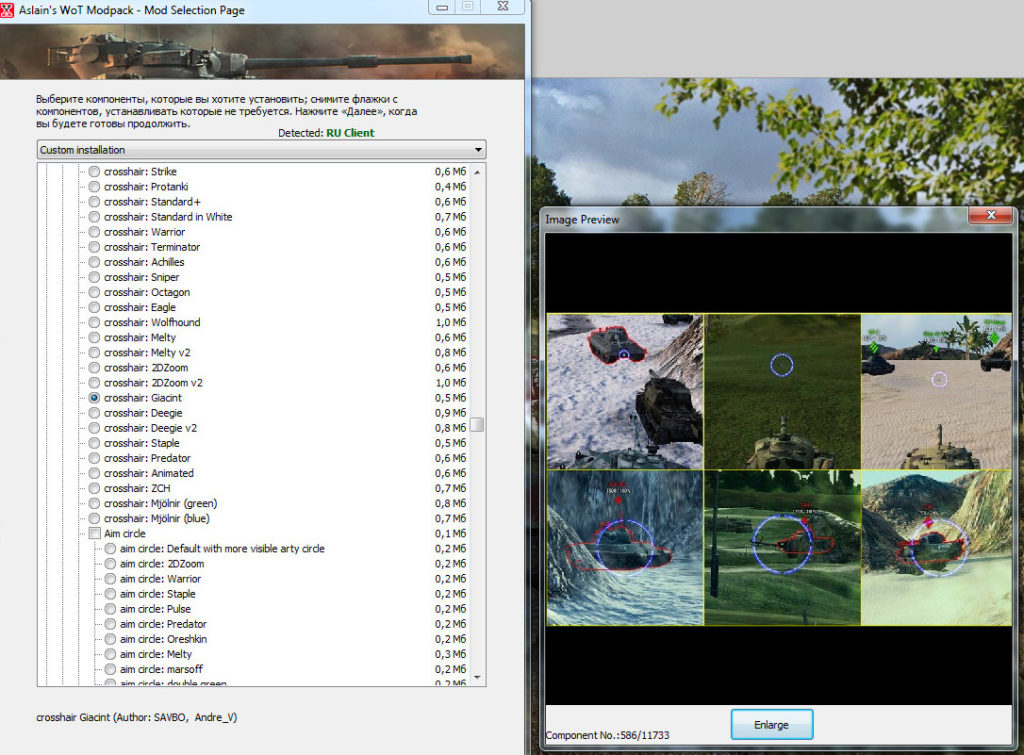Screen dimensions: 1024x755
Task: Choose crosshair: Deegie option
Action: [94, 413]
